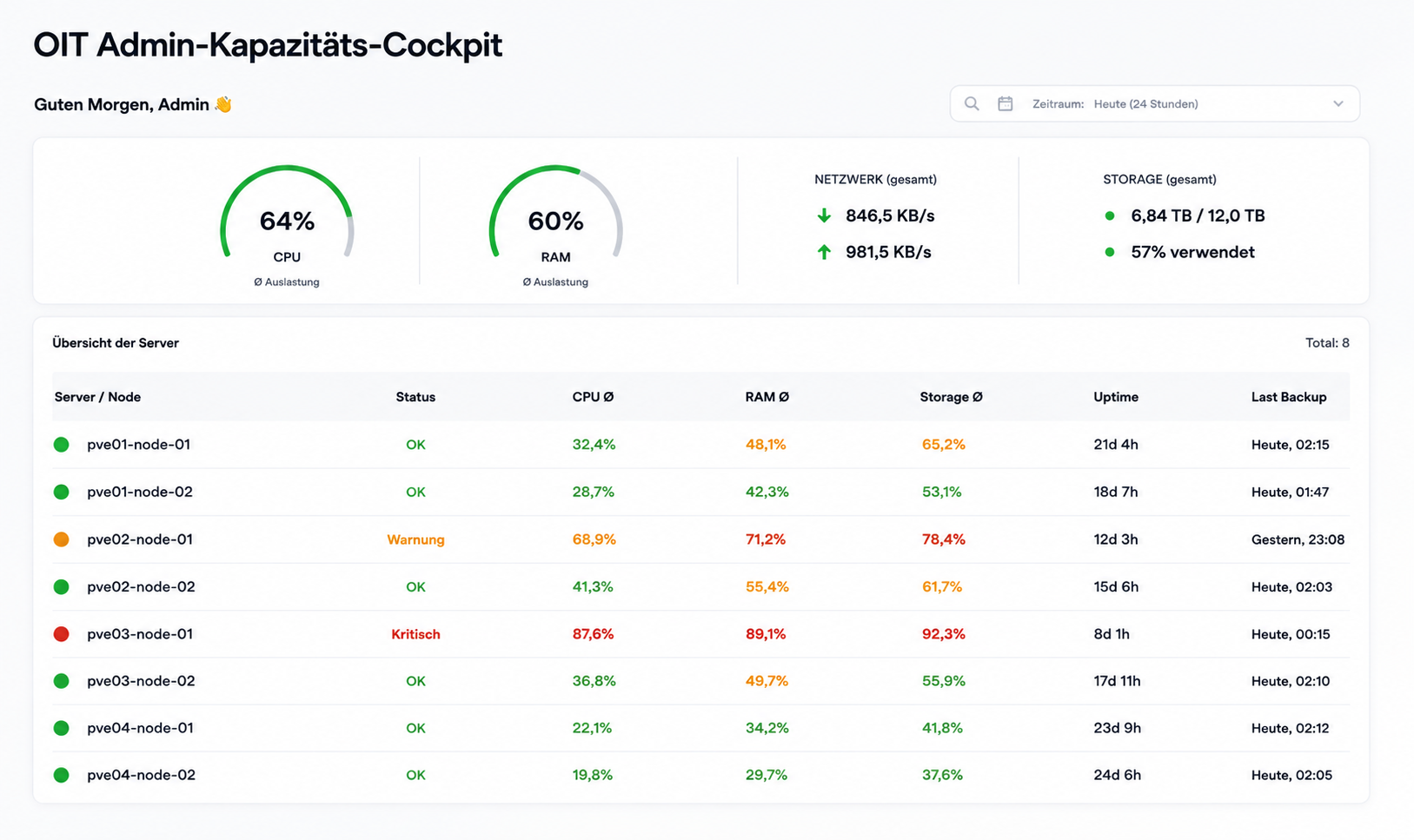
Task: Open server pve02-node-01
Action: coord(140,539)
